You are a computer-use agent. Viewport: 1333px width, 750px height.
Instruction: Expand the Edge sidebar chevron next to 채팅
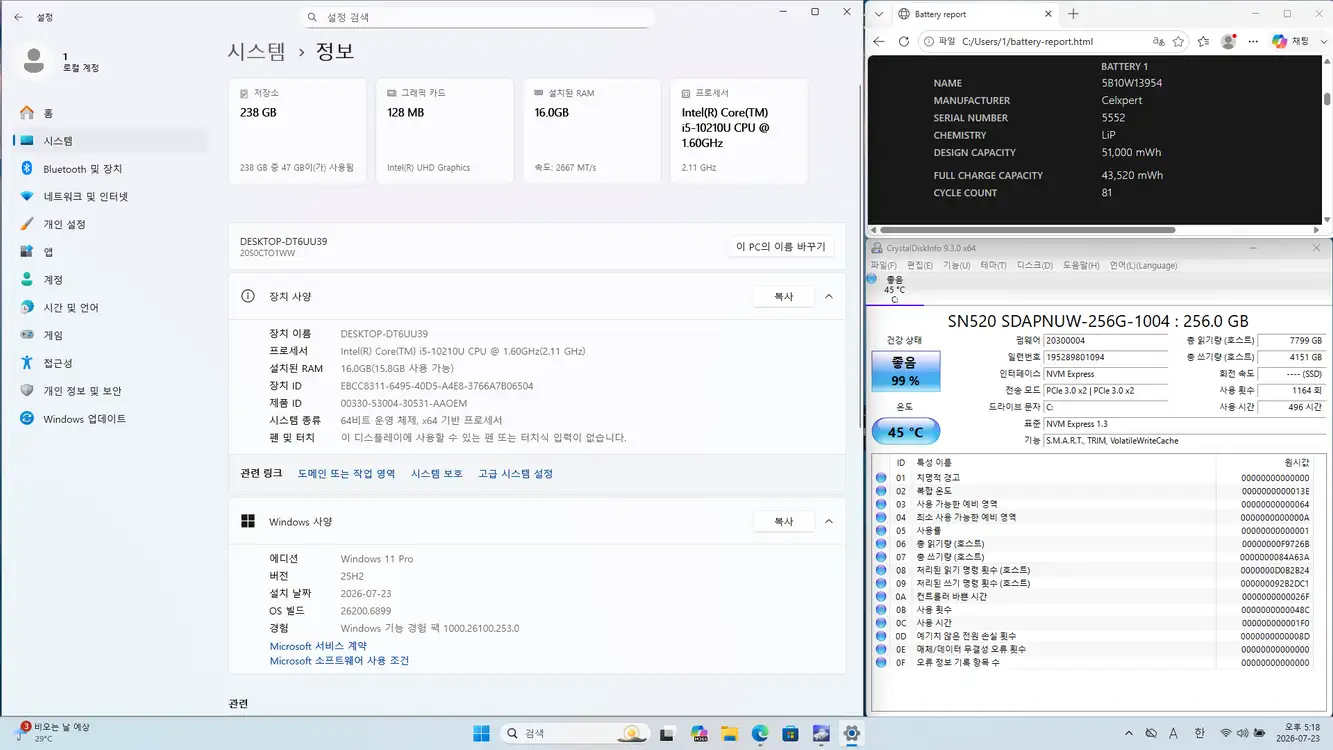1322,41
